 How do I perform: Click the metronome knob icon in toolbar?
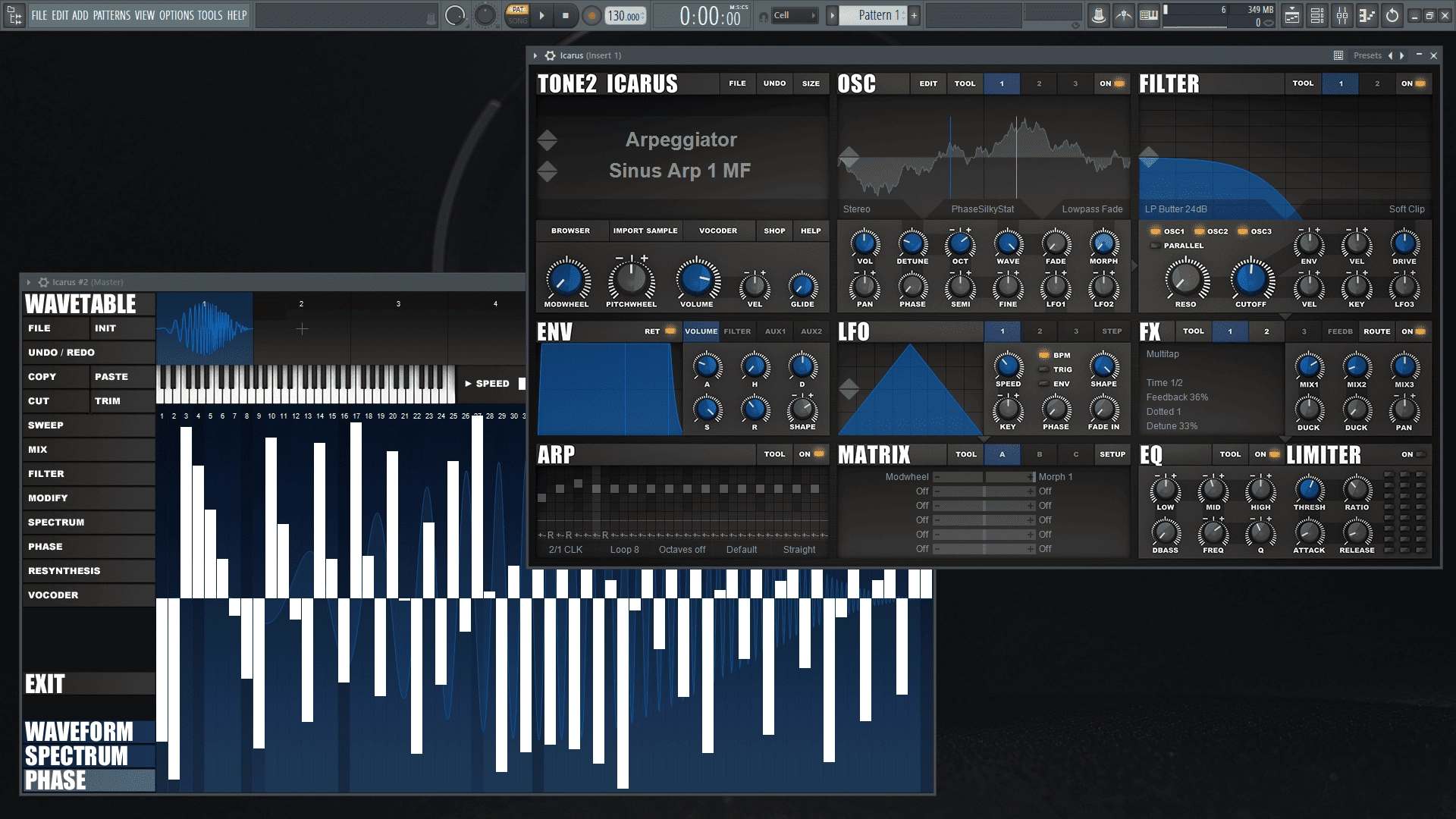(x=455, y=15)
